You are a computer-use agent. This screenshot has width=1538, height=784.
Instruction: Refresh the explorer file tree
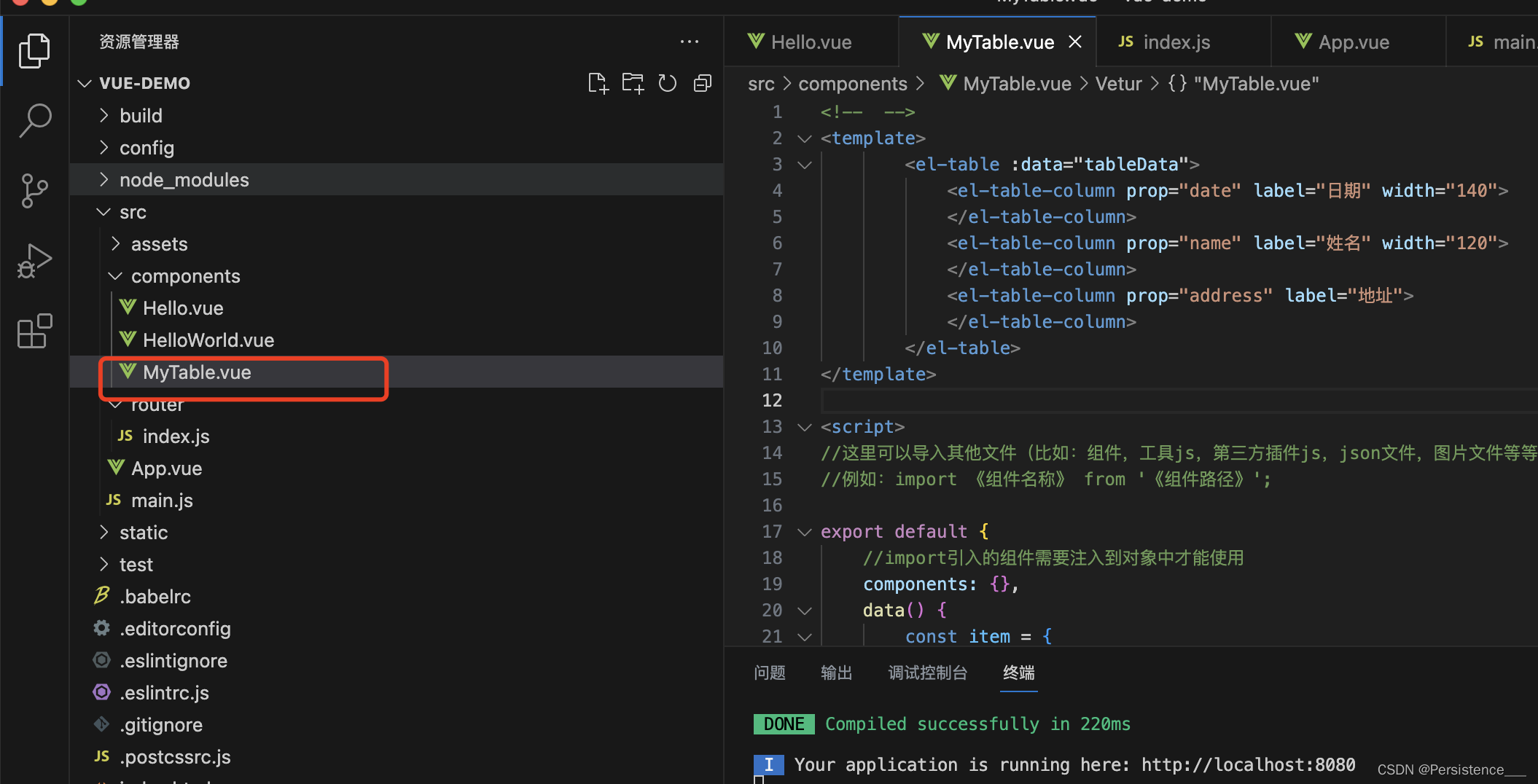(667, 83)
